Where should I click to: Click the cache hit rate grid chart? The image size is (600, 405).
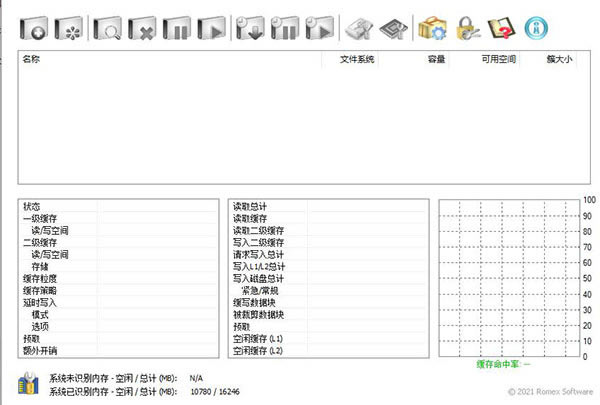click(x=509, y=278)
